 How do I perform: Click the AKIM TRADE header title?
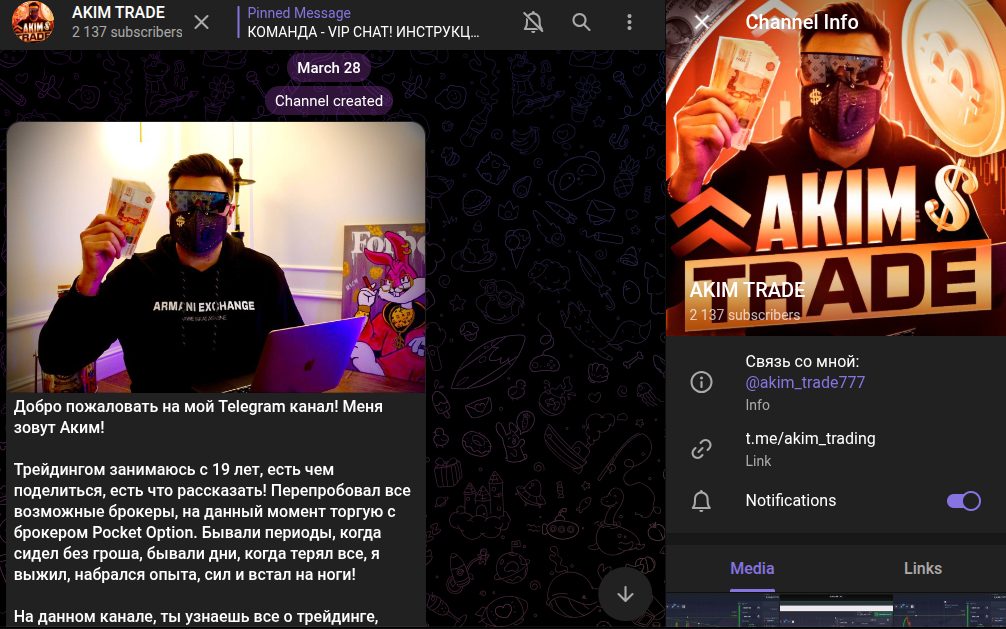pos(118,13)
